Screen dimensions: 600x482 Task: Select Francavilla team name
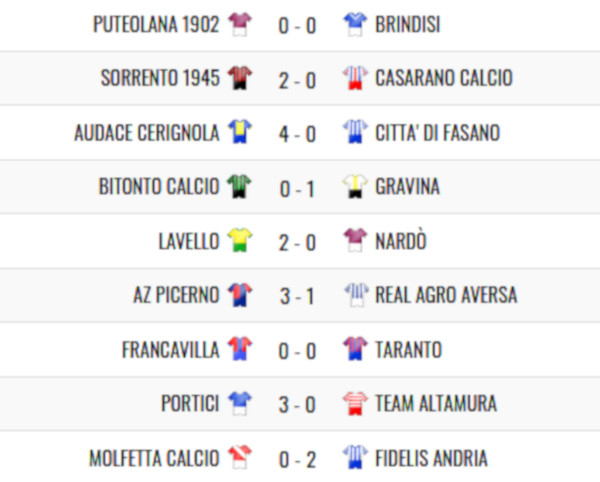[x=171, y=350]
